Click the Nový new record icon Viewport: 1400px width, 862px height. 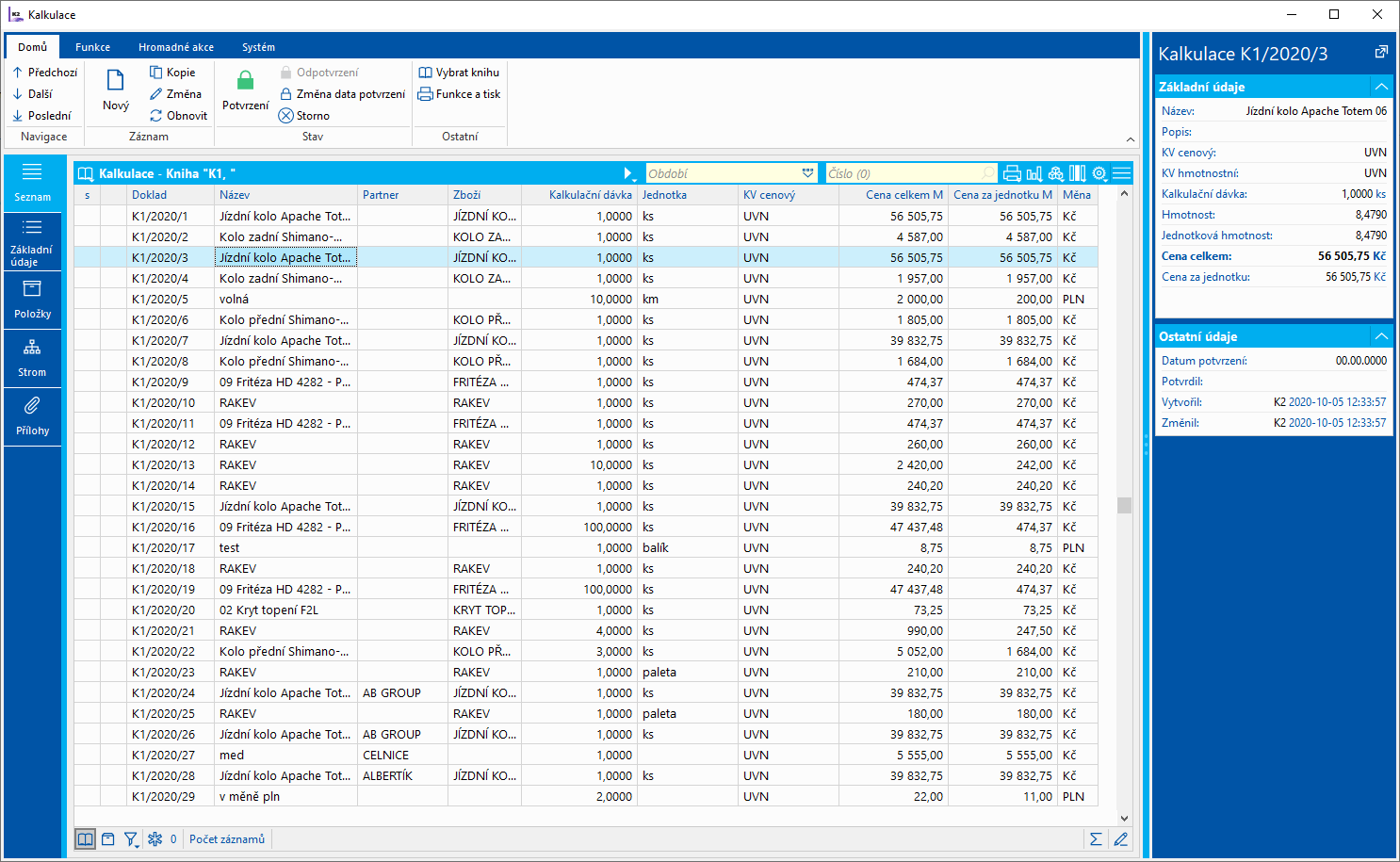[x=116, y=82]
